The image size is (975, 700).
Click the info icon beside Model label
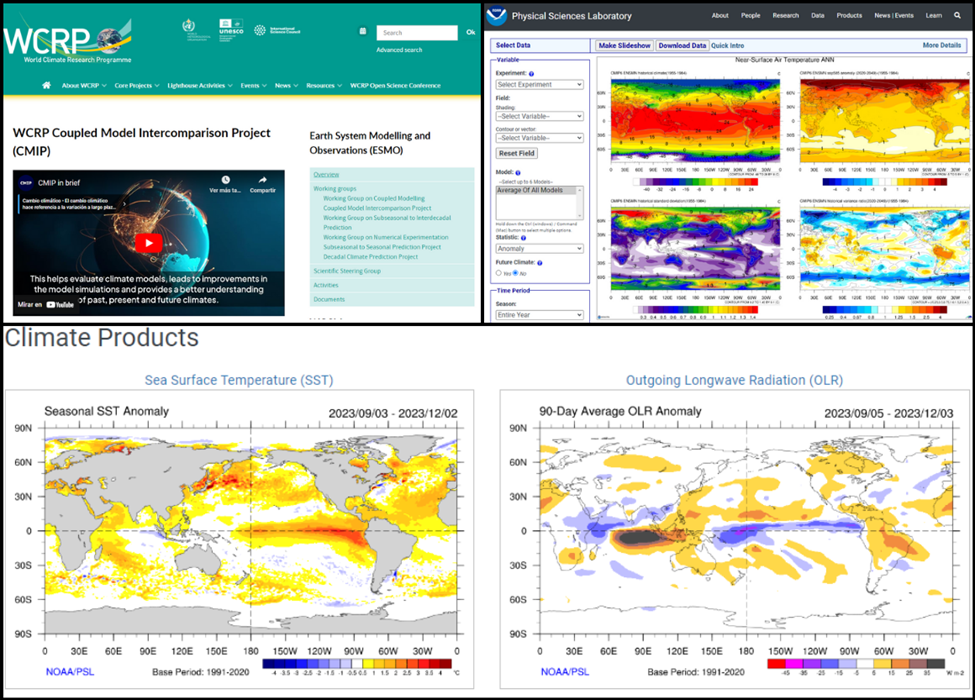pyautogui.click(x=517, y=172)
